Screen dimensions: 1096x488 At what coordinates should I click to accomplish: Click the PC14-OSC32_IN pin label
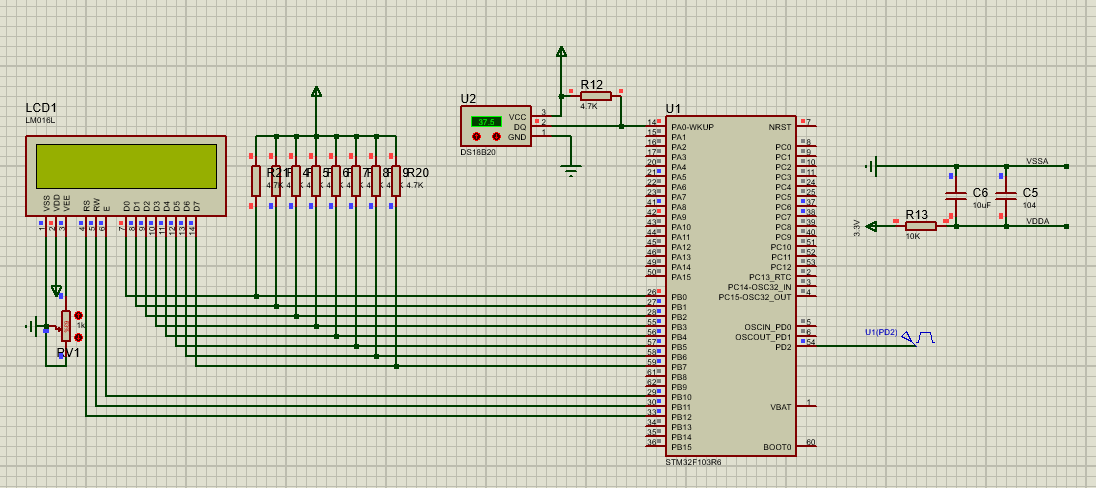click(x=760, y=287)
